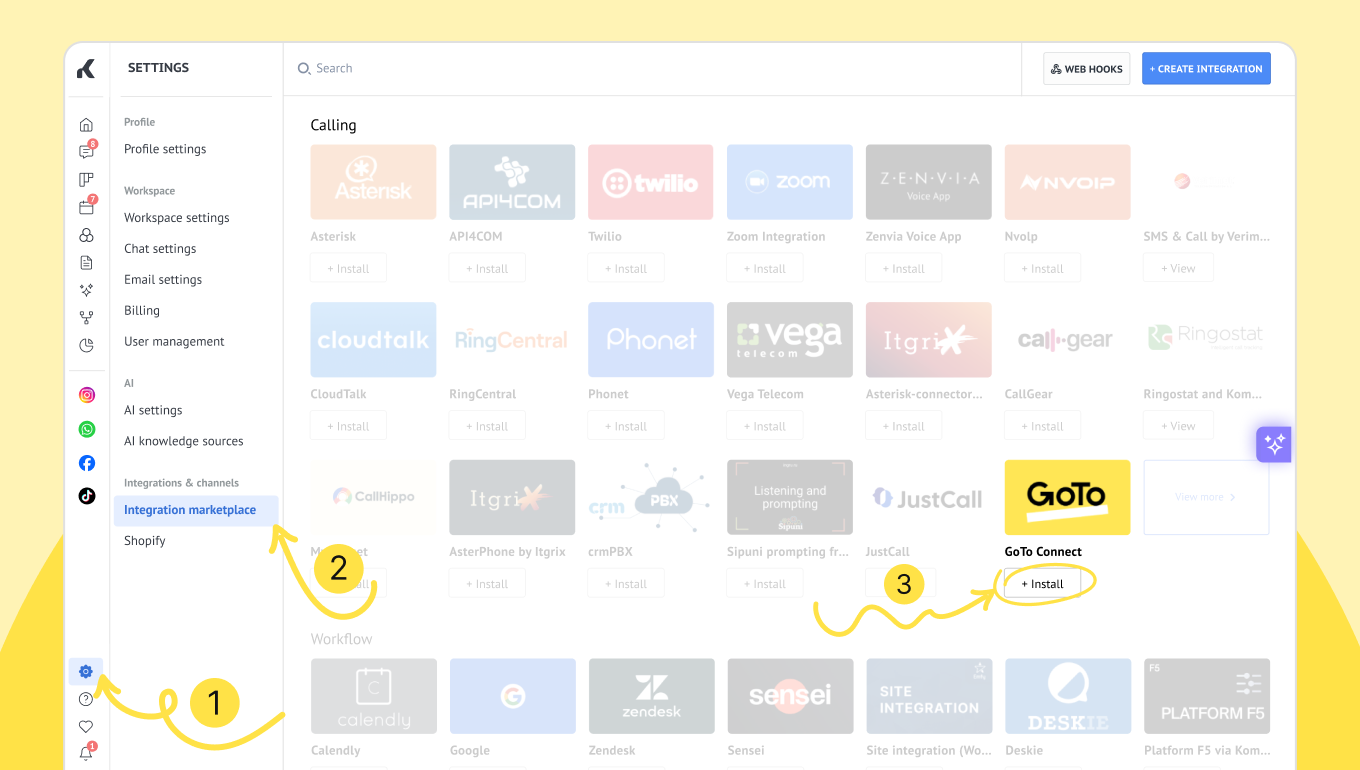View the SMS & Call by Verim integration

pyautogui.click(x=1178, y=269)
